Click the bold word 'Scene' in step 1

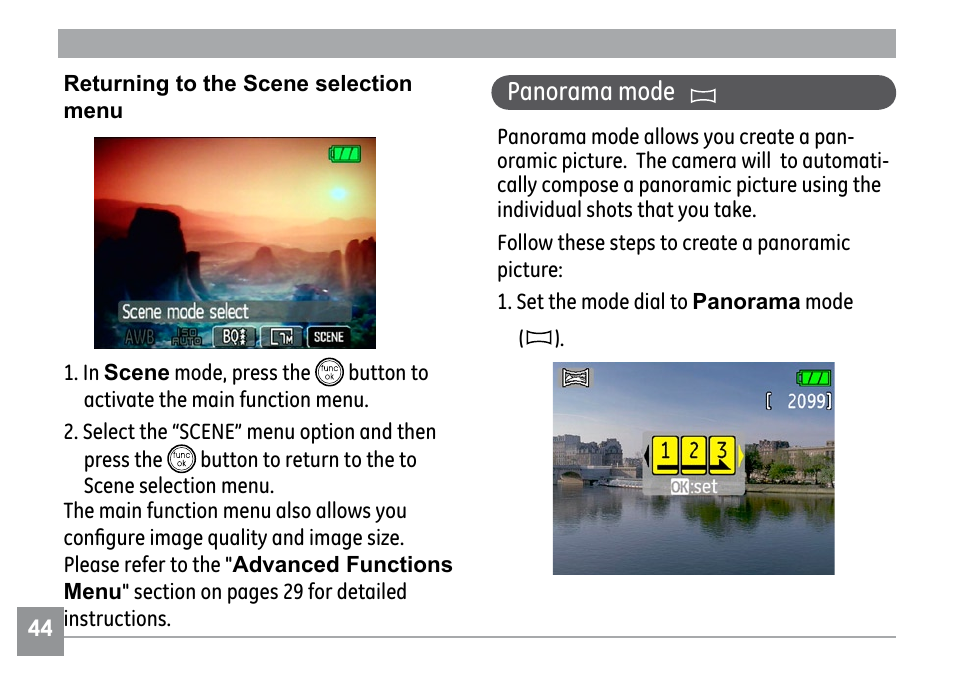click(136, 372)
